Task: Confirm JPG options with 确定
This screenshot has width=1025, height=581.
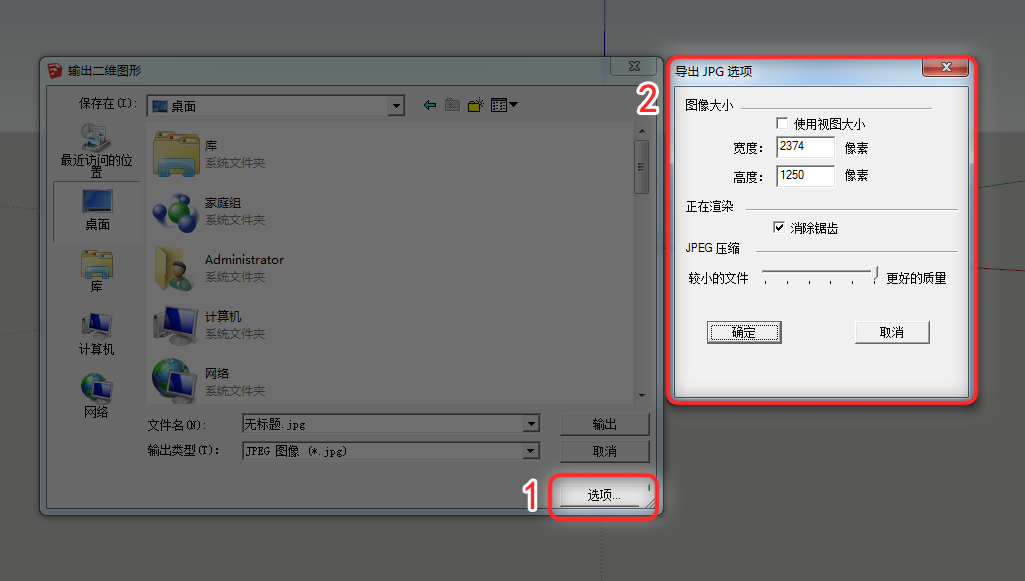Action: pyautogui.click(x=744, y=332)
